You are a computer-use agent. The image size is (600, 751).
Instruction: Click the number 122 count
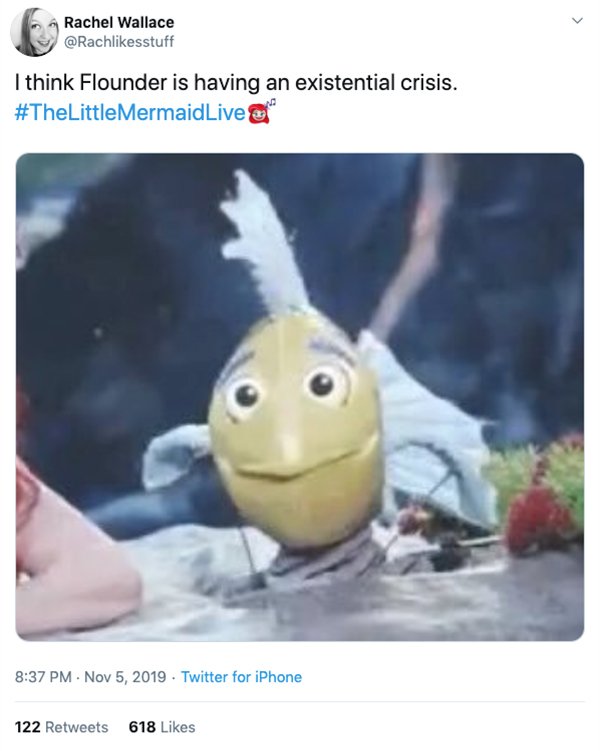point(27,727)
